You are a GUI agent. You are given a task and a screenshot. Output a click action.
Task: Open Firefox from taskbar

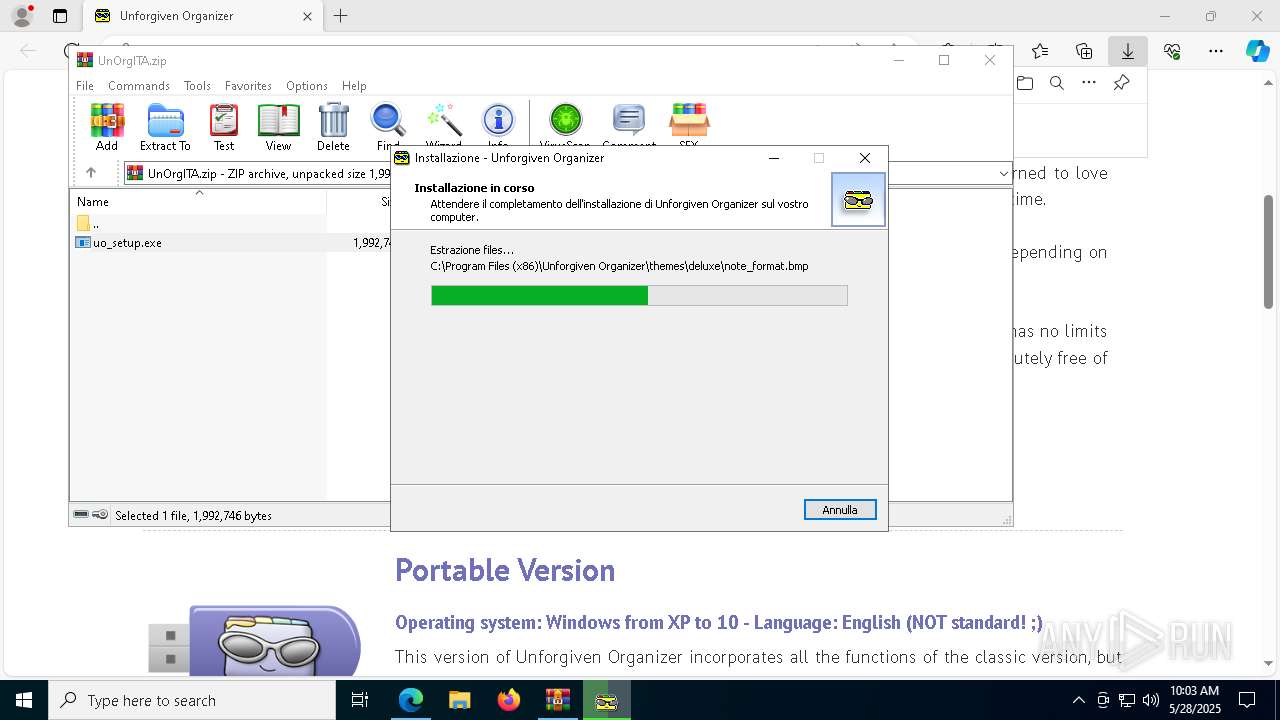coord(509,700)
